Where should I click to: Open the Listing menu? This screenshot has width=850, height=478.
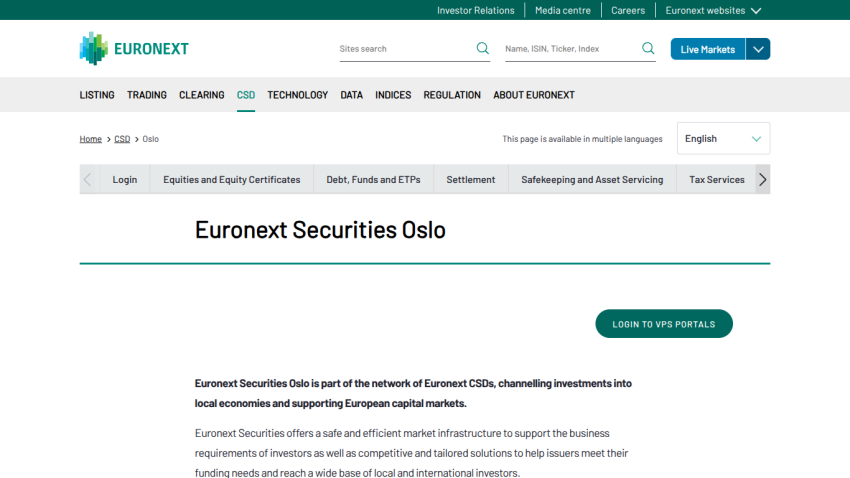tap(97, 95)
